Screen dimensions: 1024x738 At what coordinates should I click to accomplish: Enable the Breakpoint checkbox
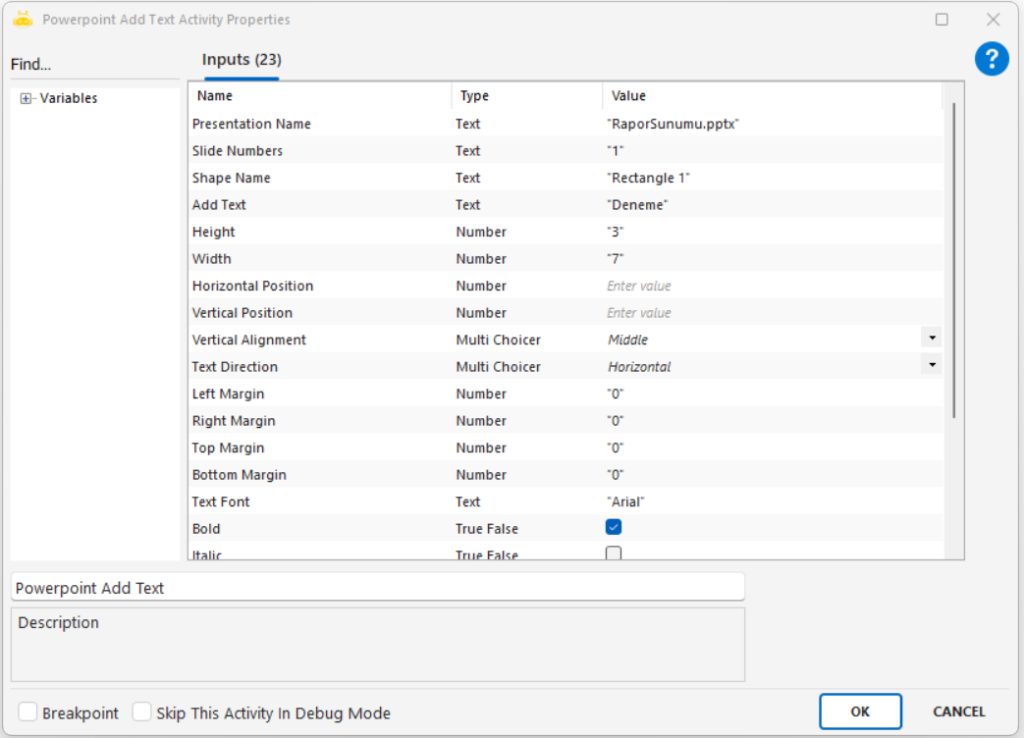point(28,712)
